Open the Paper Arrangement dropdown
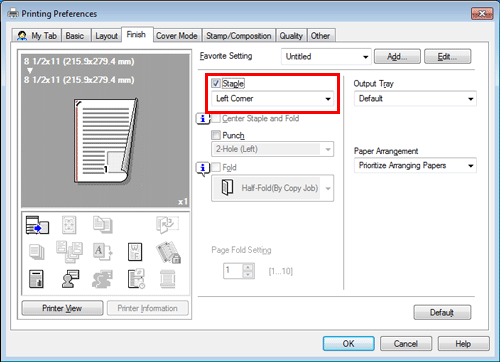Viewport: 500px width, 362px height. pos(415,165)
